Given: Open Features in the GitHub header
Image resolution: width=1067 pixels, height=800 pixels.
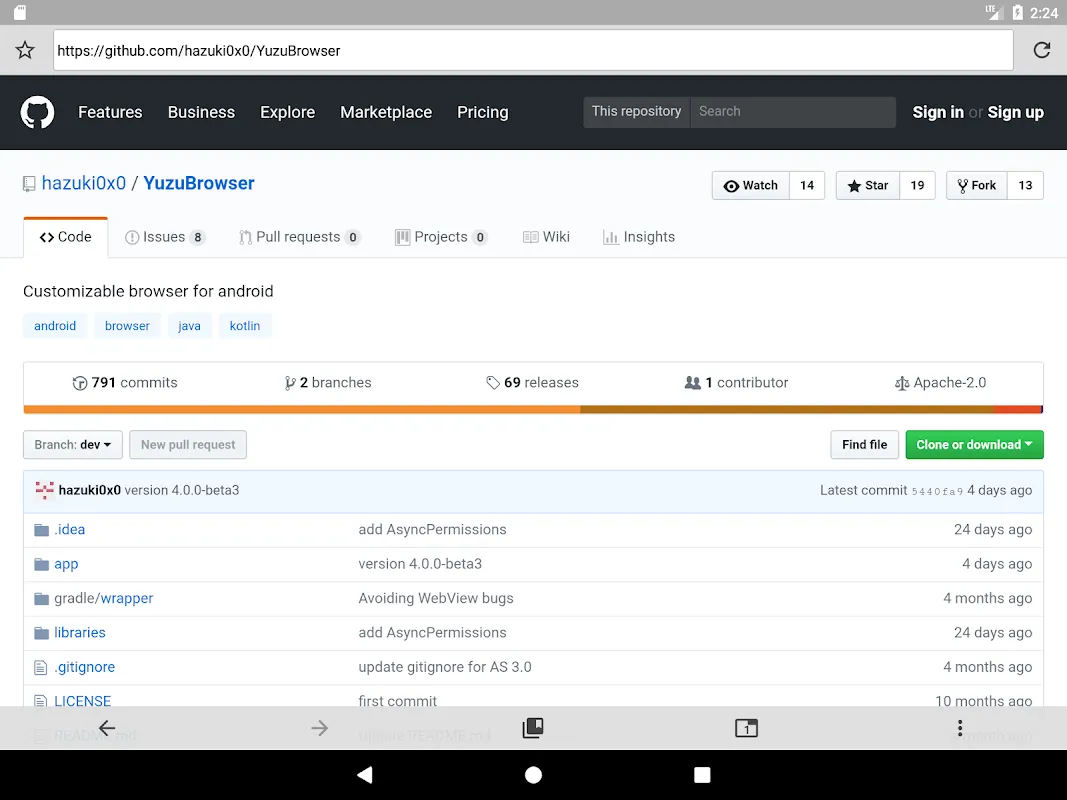Looking at the screenshot, I should pyautogui.click(x=110, y=112).
